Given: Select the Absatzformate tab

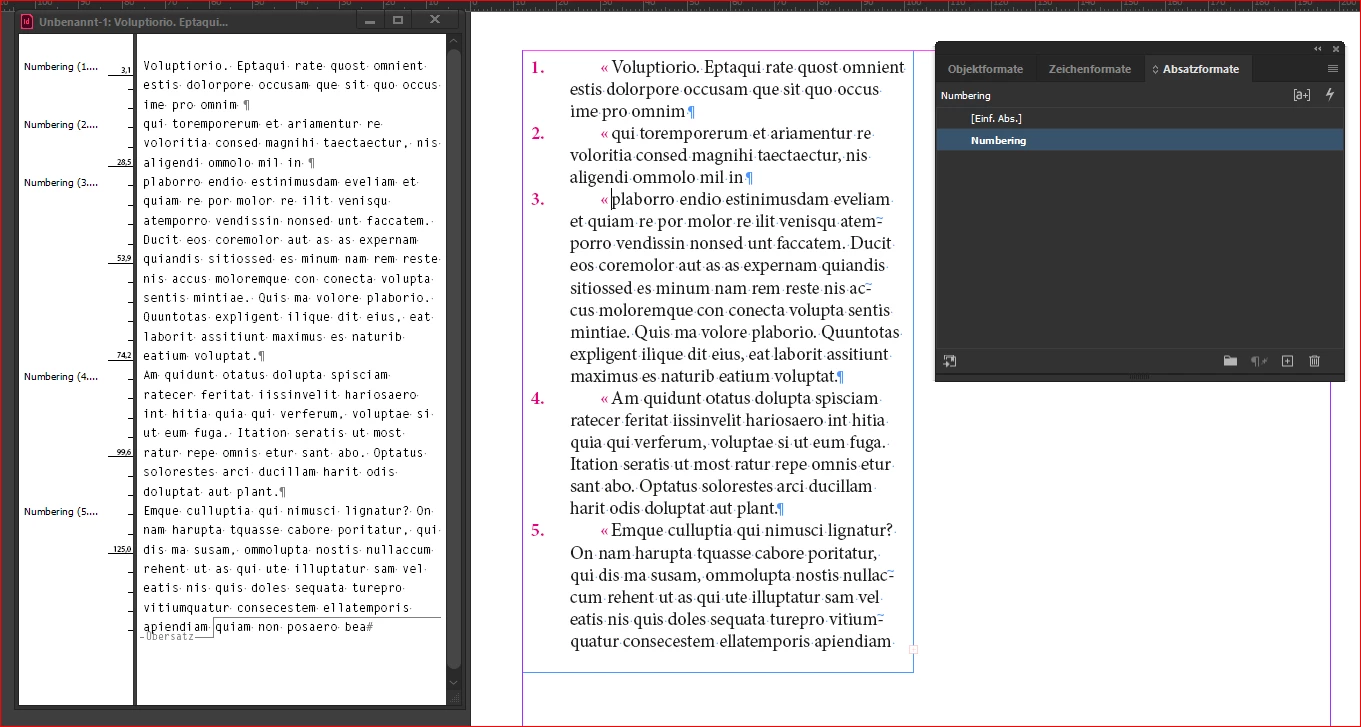Looking at the screenshot, I should pos(1200,69).
